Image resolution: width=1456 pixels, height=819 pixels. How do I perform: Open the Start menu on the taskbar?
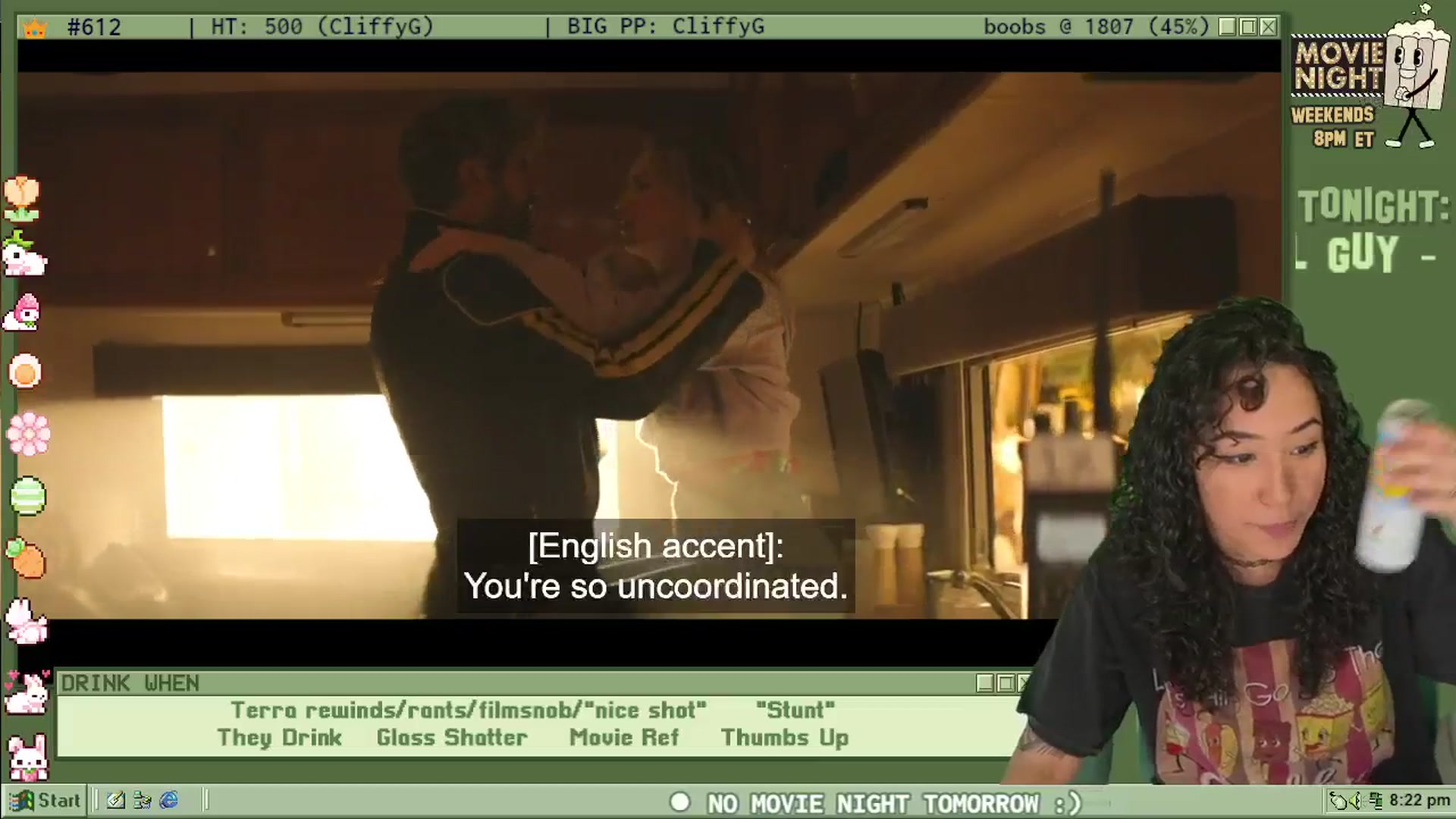coord(44,800)
